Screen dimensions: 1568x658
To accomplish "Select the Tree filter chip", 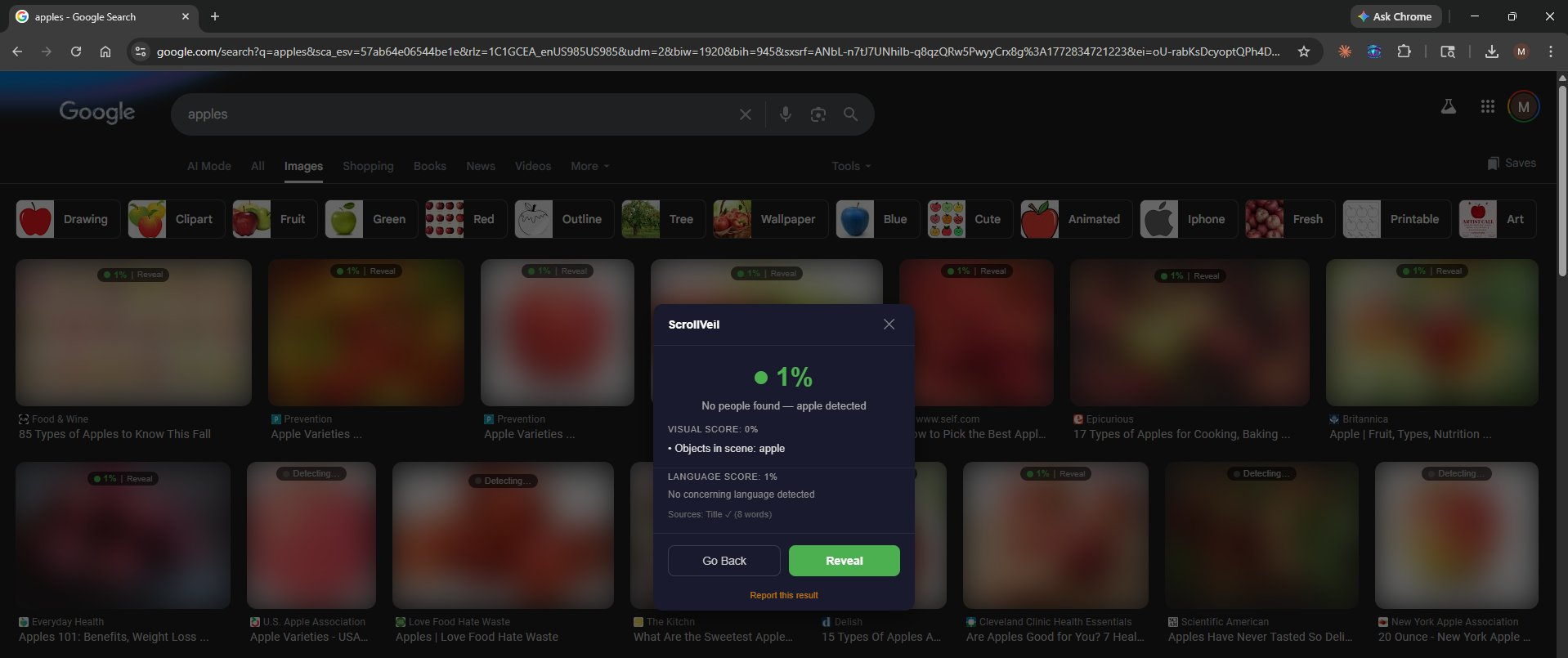I will tap(663, 219).
